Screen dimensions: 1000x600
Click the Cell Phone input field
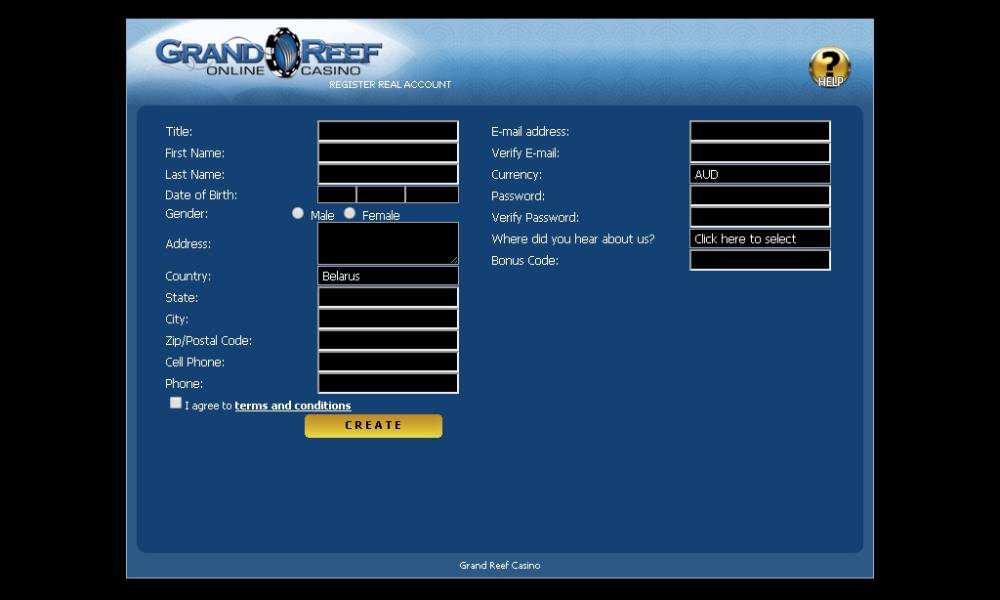pyautogui.click(x=388, y=362)
